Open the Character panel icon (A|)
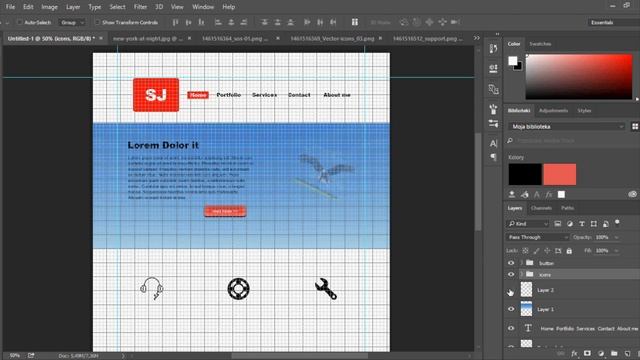The height and width of the screenshot is (360, 640). (493, 143)
